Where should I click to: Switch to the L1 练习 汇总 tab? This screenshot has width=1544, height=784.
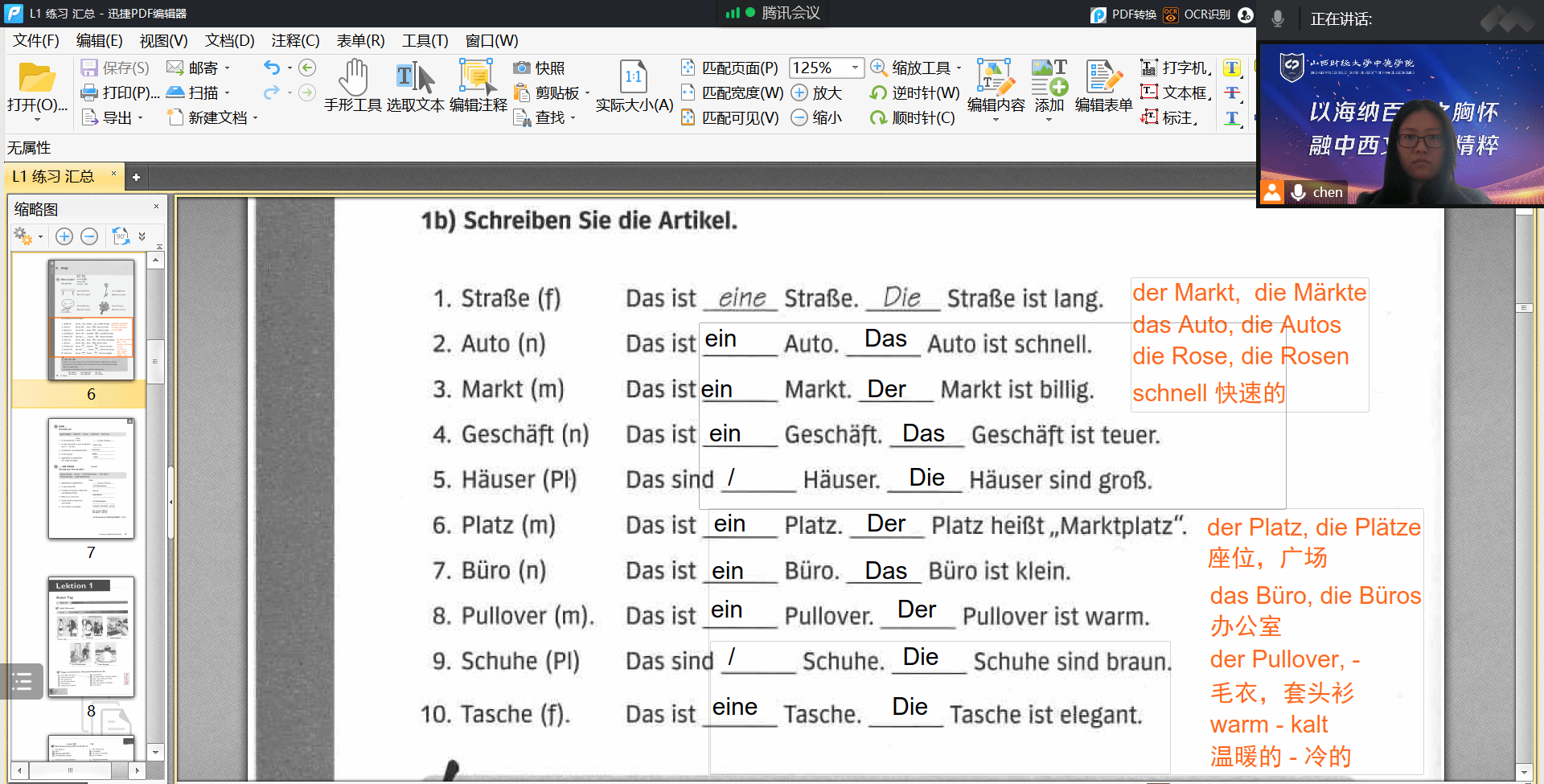coord(54,177)
